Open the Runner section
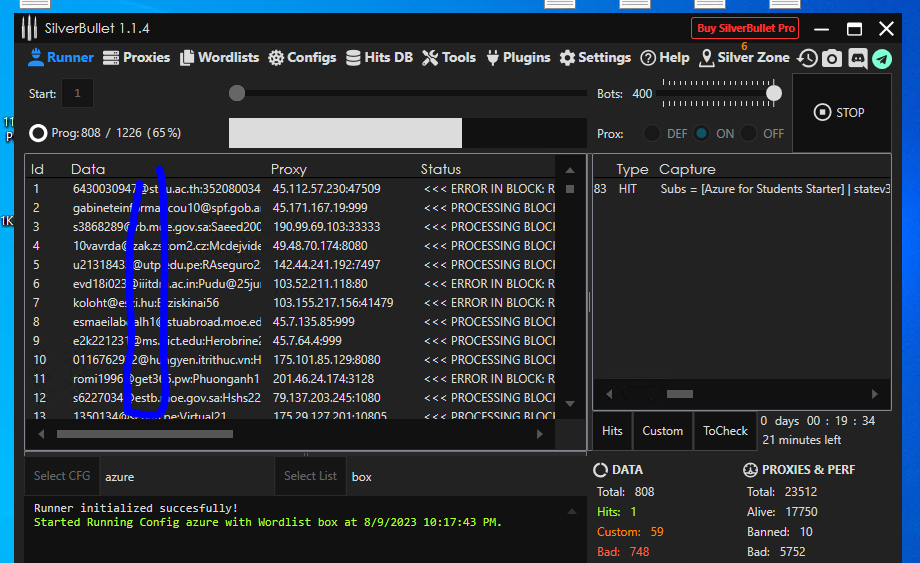 click(x=60, y=57)
